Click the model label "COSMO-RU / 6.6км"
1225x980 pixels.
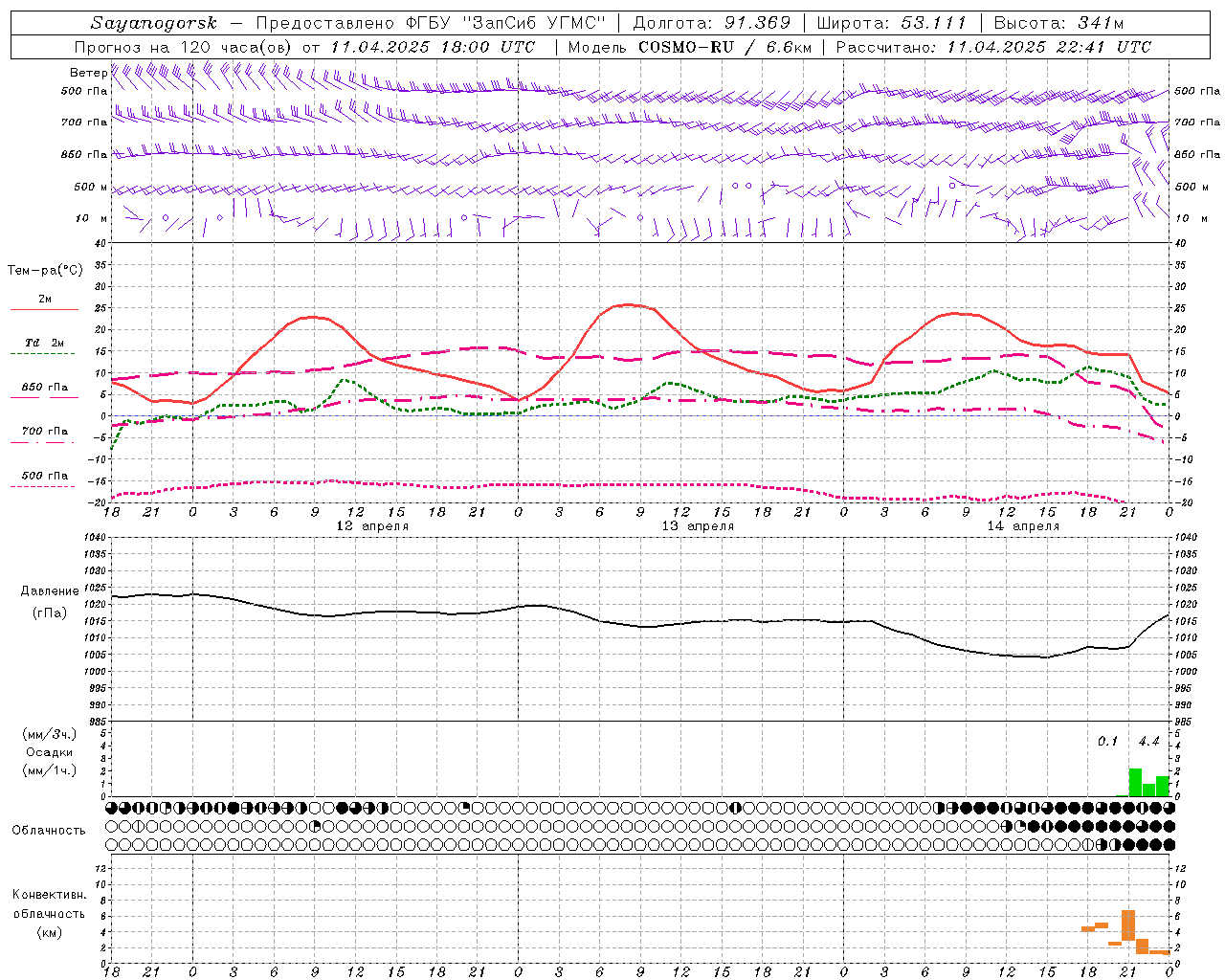(x=725, y=47)
